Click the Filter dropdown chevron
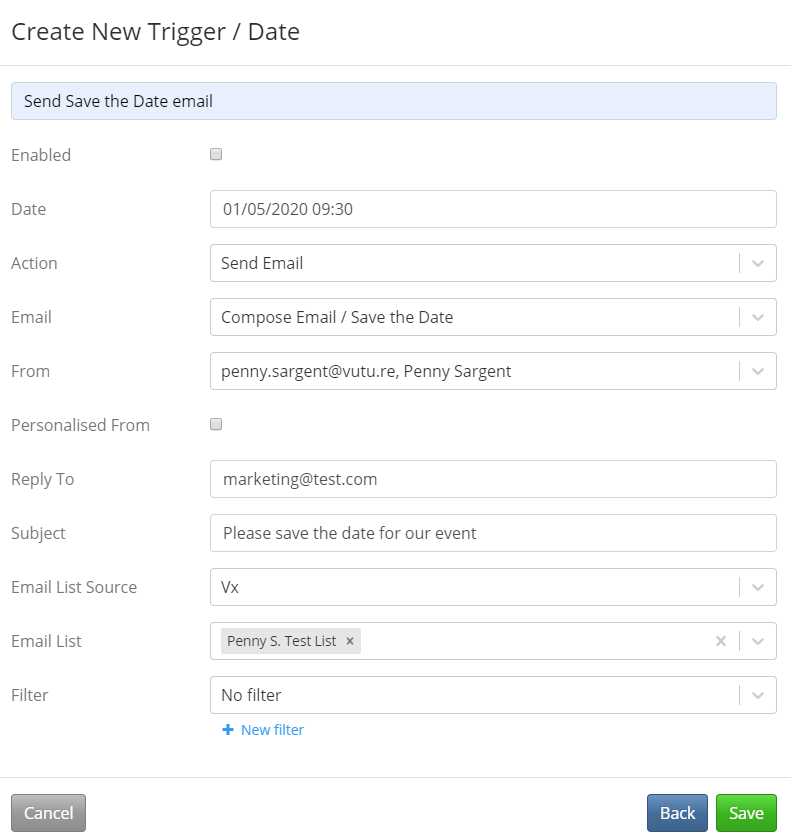Screen dimensions: 791x840 (x=759, y=695)
